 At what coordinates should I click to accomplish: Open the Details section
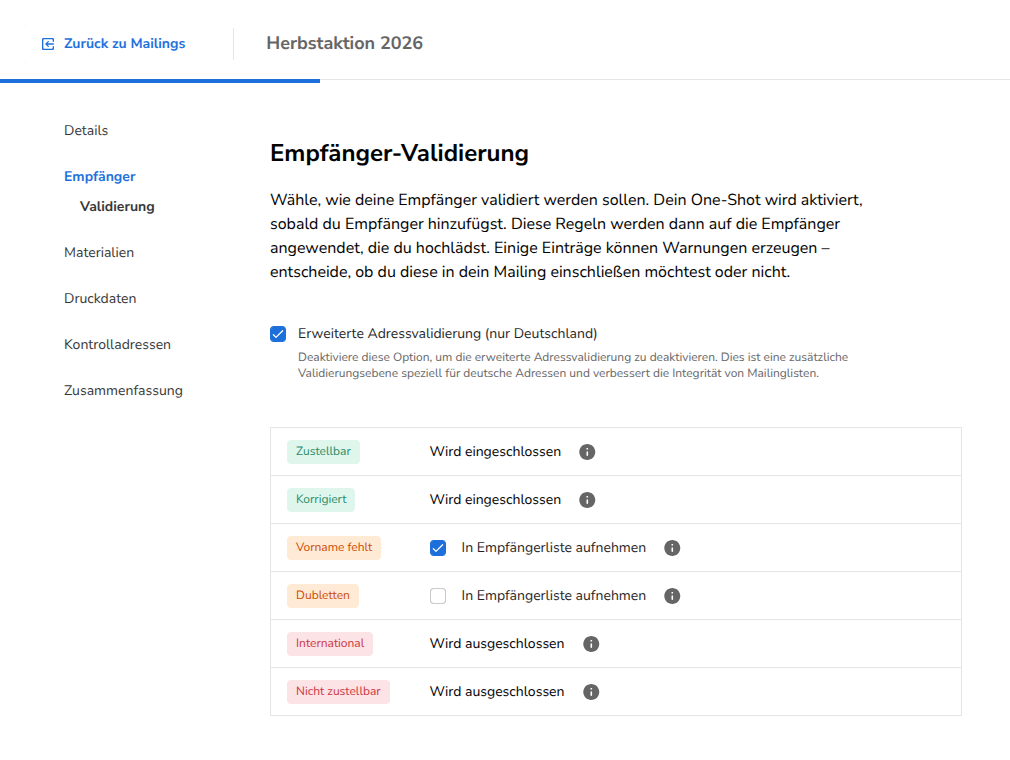[86, 130]
